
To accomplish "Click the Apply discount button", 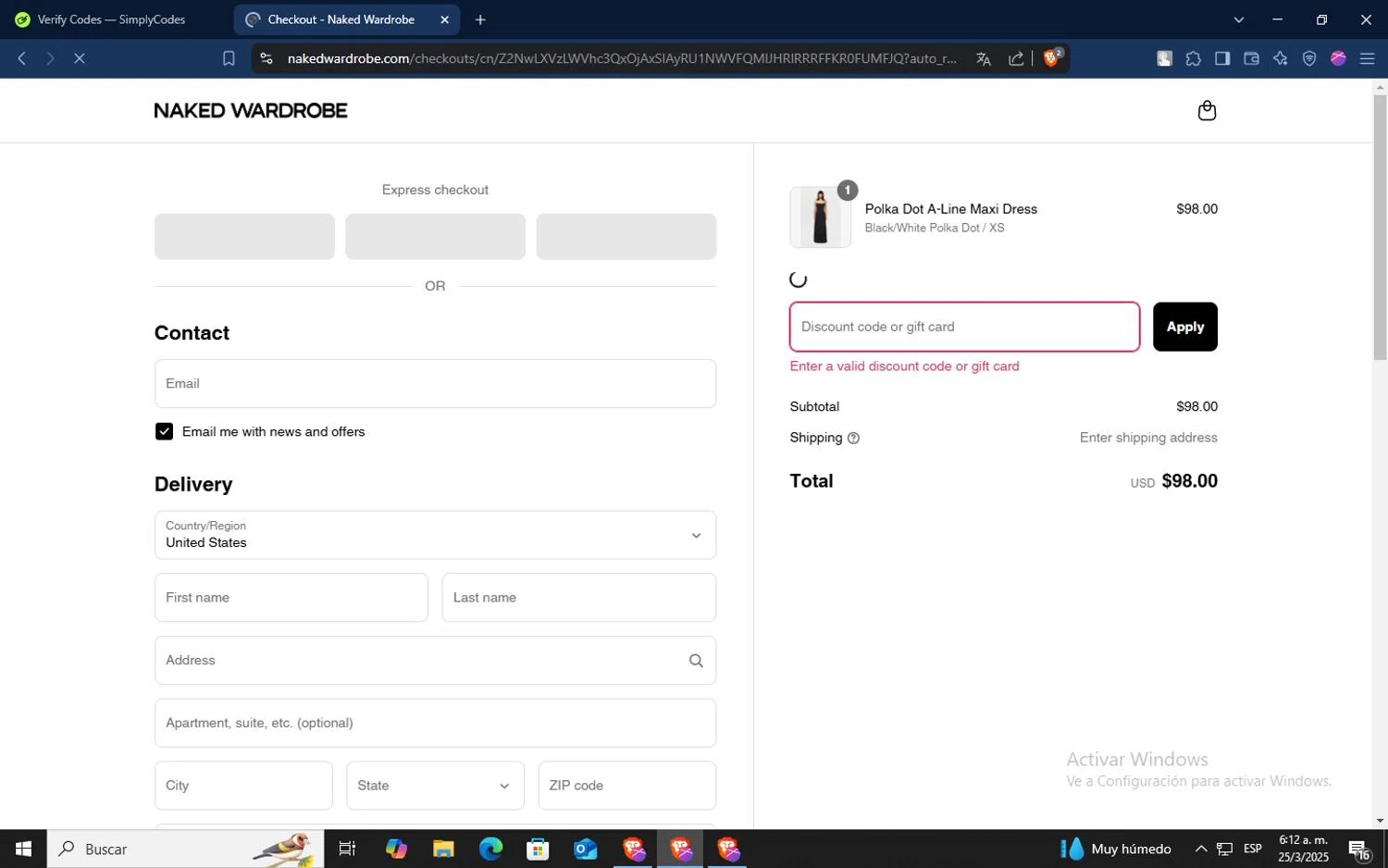I will pos(1184,327).
